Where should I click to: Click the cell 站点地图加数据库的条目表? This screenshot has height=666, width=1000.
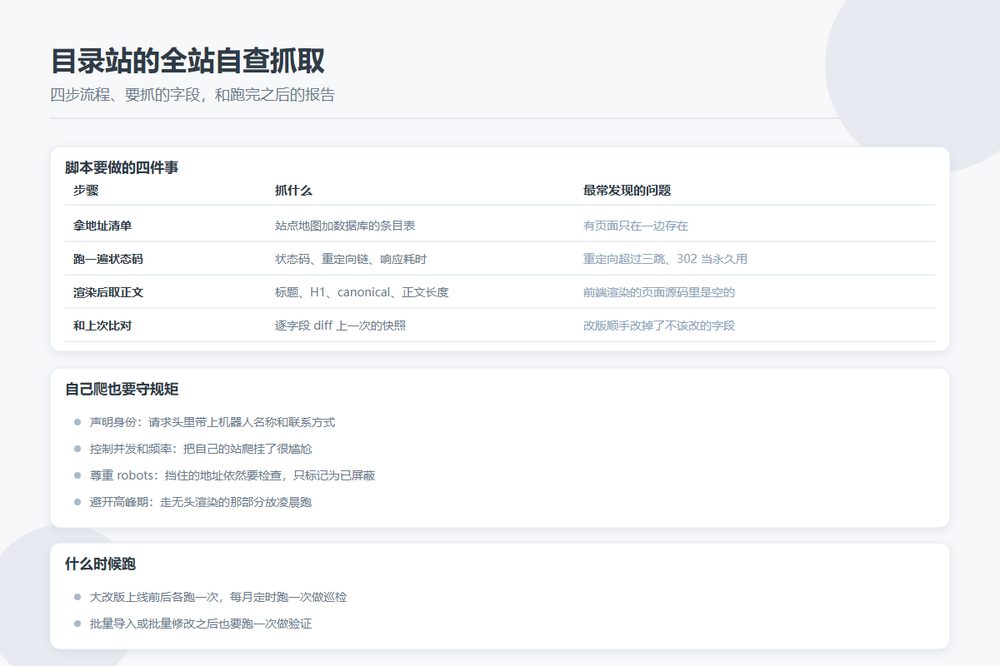pos(345,225)
